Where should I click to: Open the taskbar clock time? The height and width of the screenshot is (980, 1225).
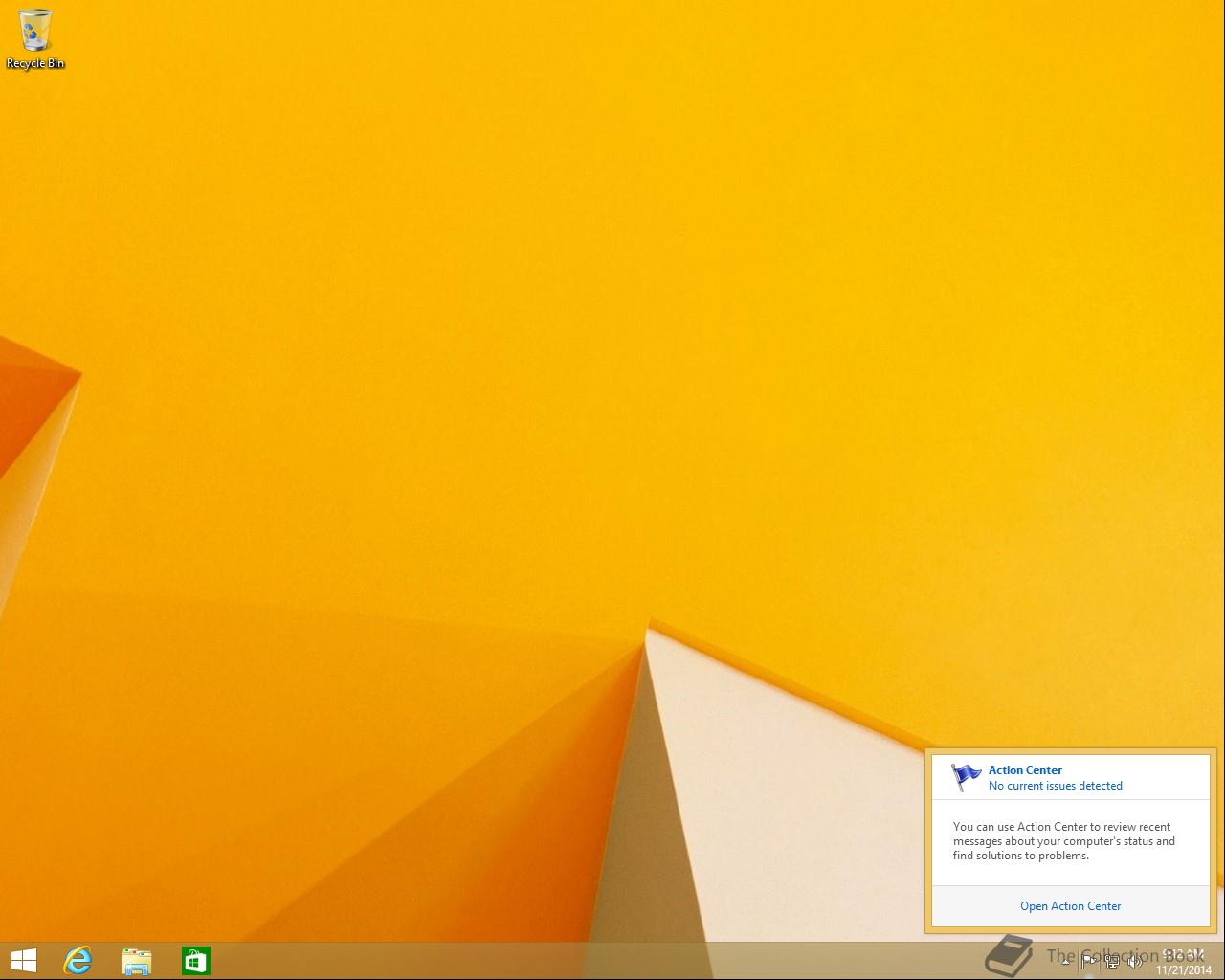coord(1184,954)
